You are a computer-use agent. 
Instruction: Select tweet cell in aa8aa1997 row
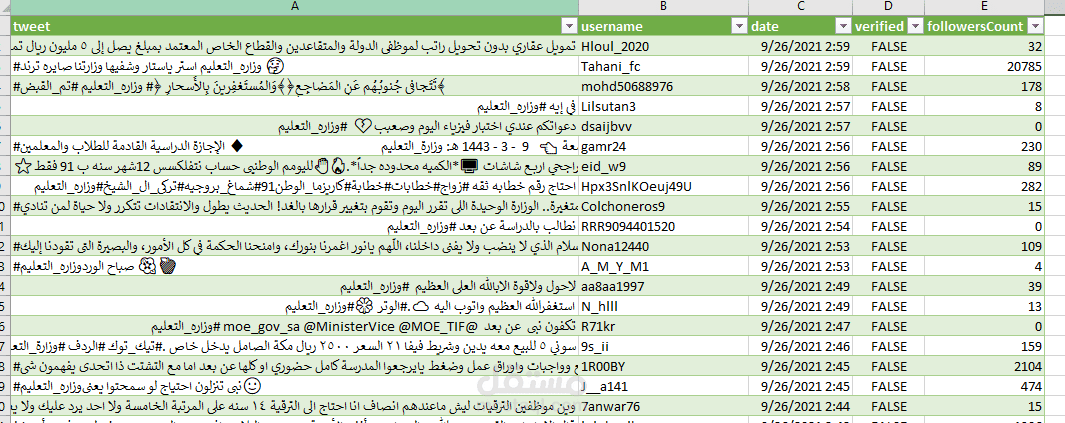(x=295, y=287)
